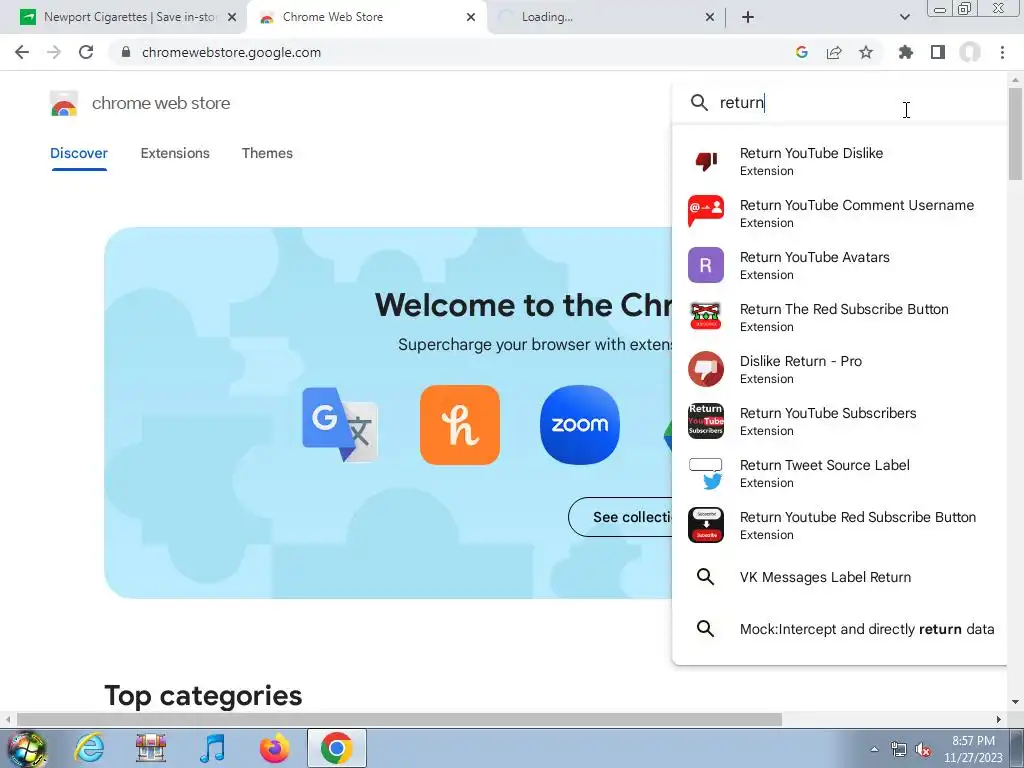Search for VK Messages Label Return
Screen dimensions: 1024x768
[839, 577]
